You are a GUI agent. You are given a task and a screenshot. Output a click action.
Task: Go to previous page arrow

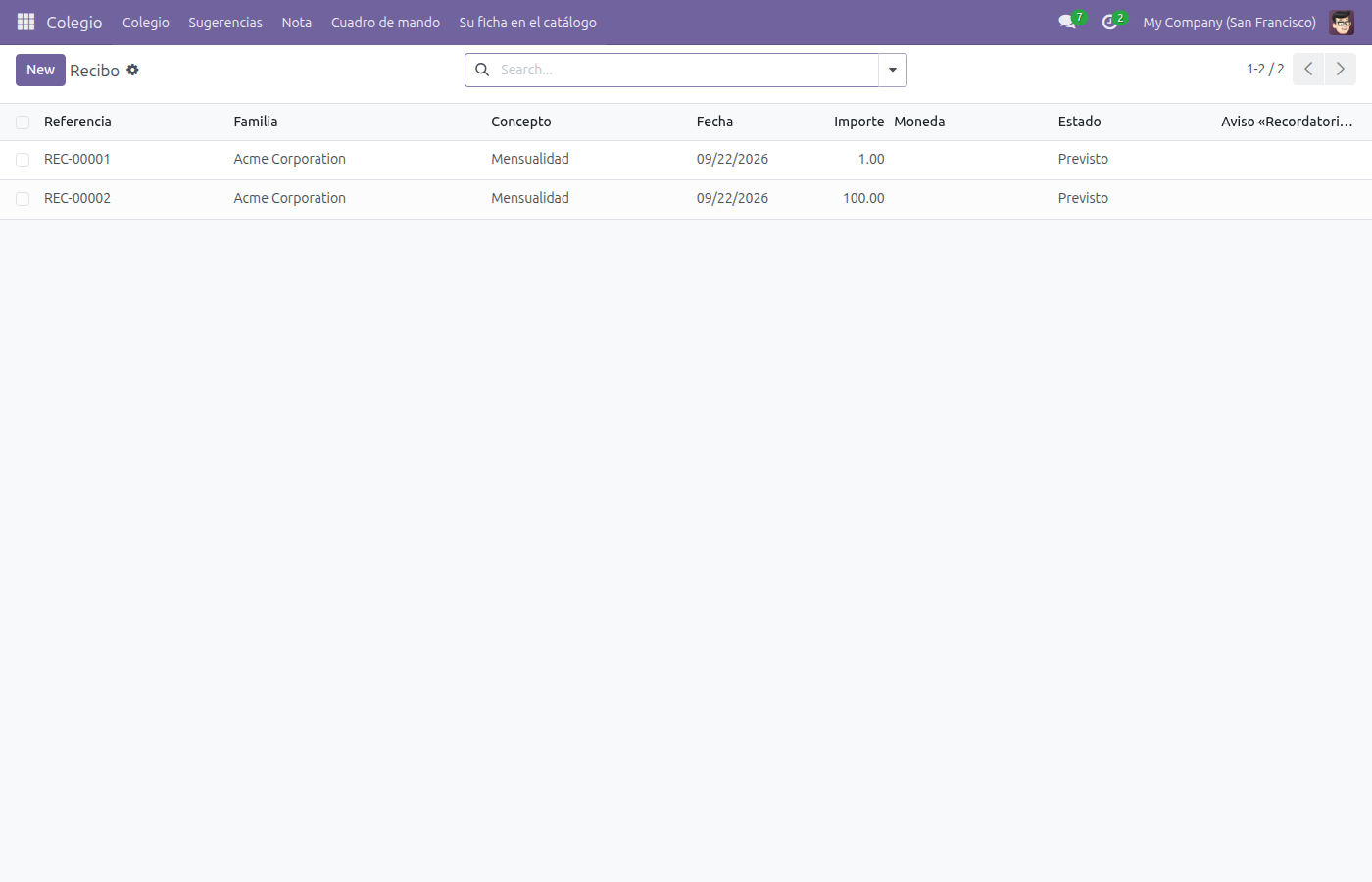[1308, 69]
